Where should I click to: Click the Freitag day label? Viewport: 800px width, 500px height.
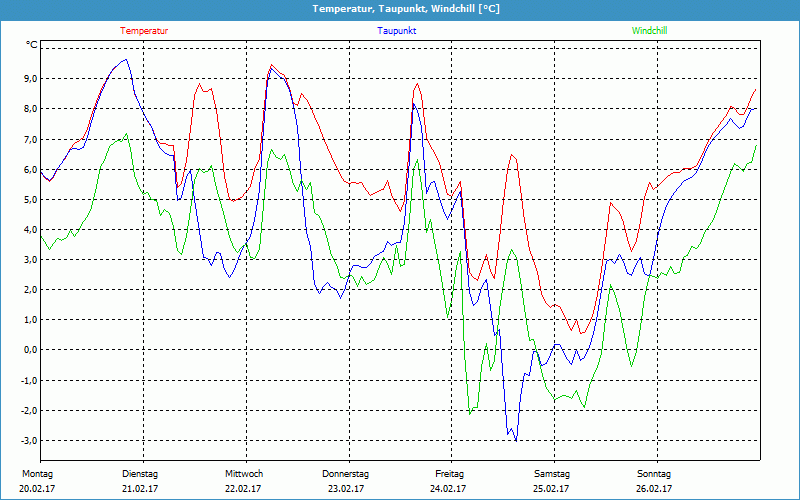(449, 474)
